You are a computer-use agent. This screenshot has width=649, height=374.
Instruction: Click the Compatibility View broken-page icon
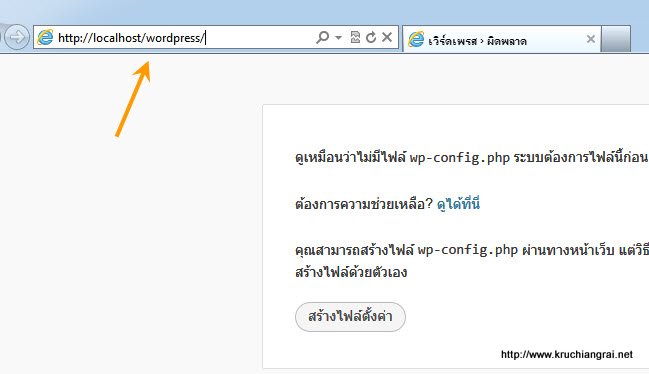tap(355, 37)
